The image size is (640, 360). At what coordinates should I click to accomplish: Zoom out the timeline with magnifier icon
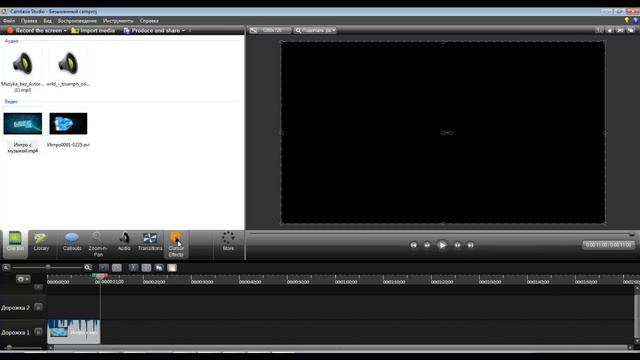click(6, 268)
